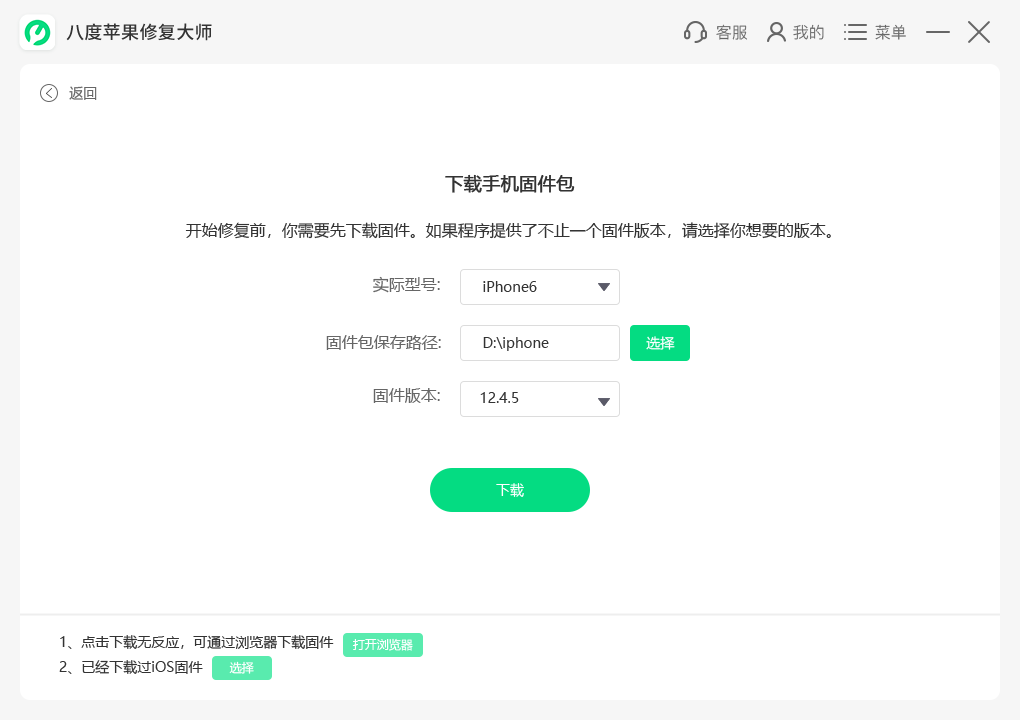Open the 我的 account icon
The height and width of the screenshot is (720, 1020).
776,32
